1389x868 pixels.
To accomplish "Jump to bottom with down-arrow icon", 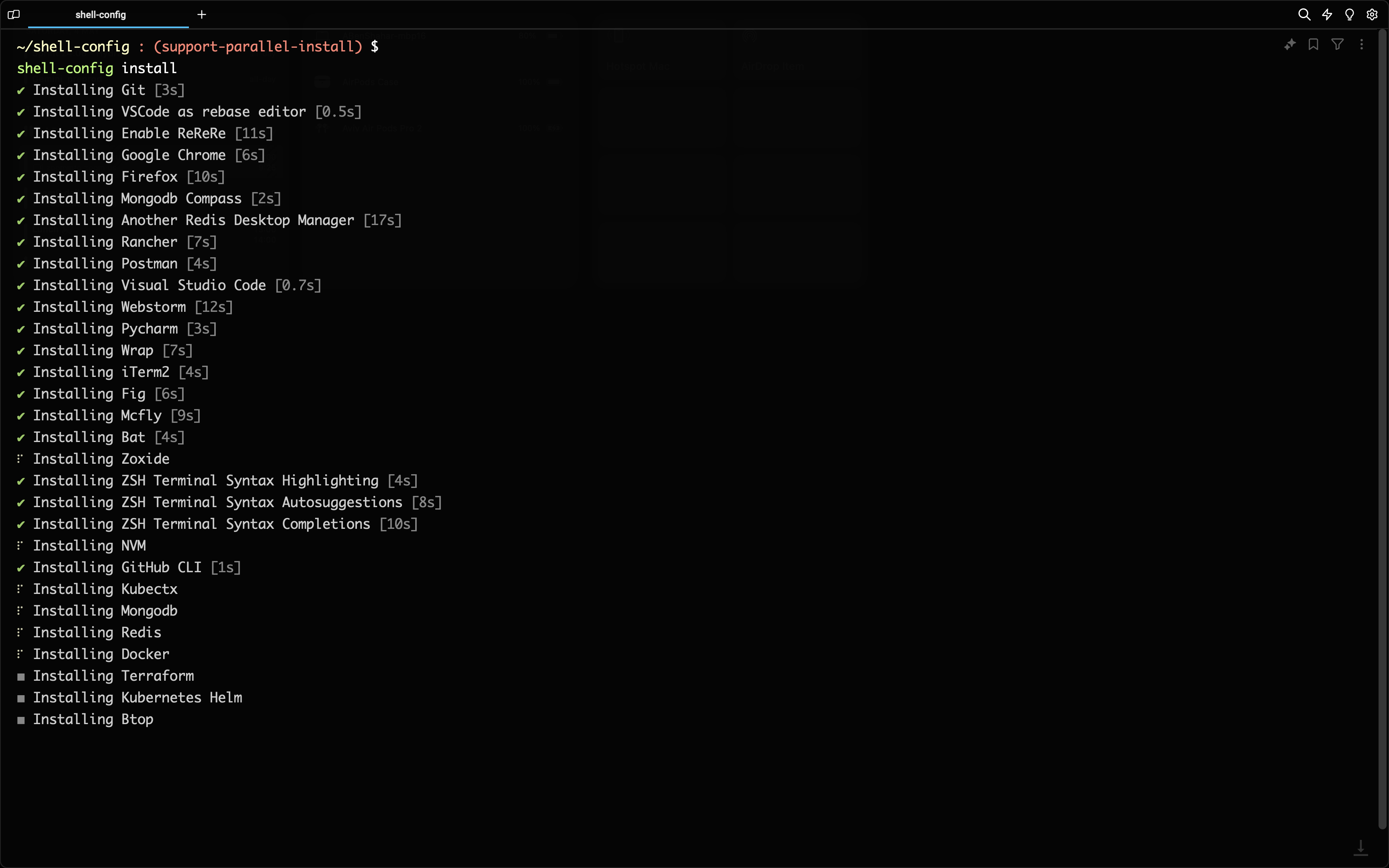I will (1361, 848).
